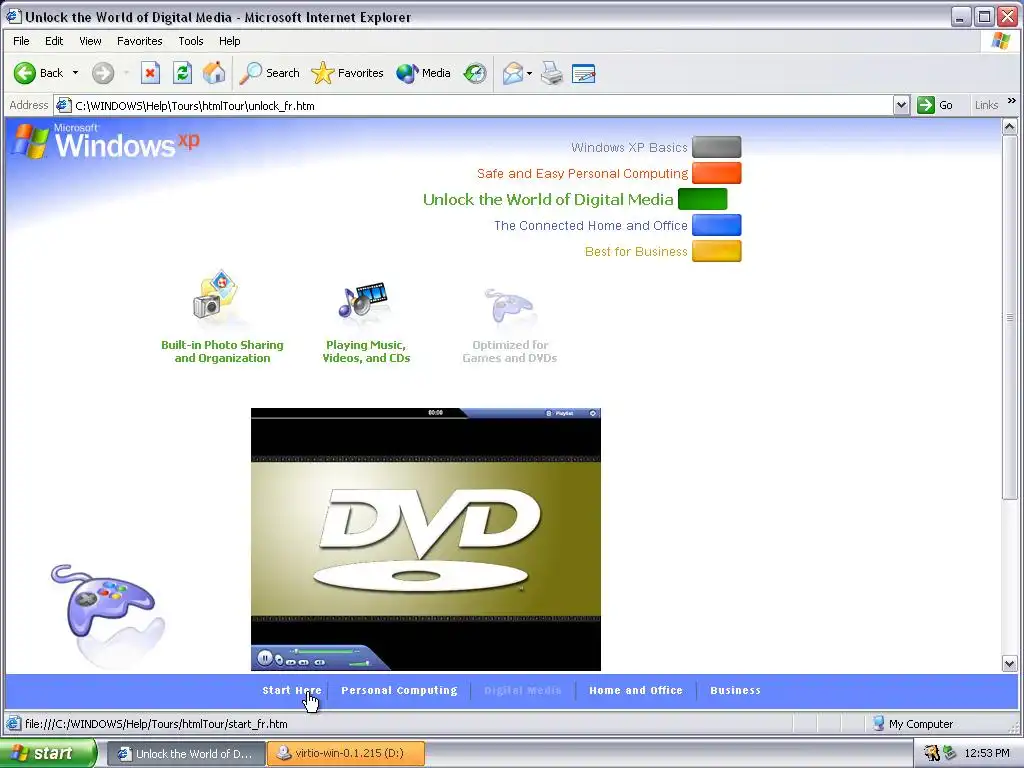Click the Mail envelope icon
This screenshot has width=1024, height=768.
pyautogui.click(x=513, y=73)
